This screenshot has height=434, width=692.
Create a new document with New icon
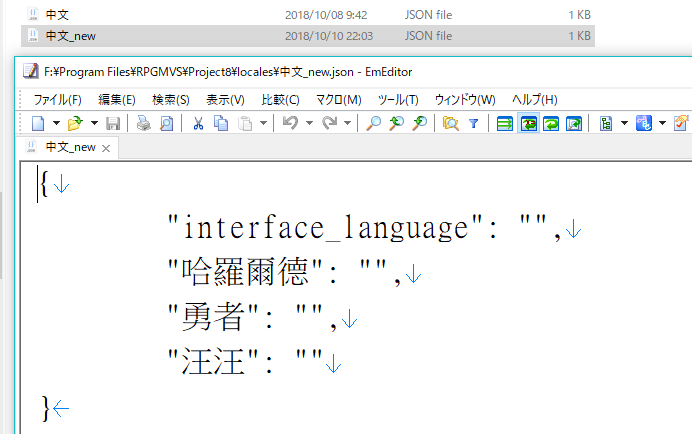click(38, 124)
